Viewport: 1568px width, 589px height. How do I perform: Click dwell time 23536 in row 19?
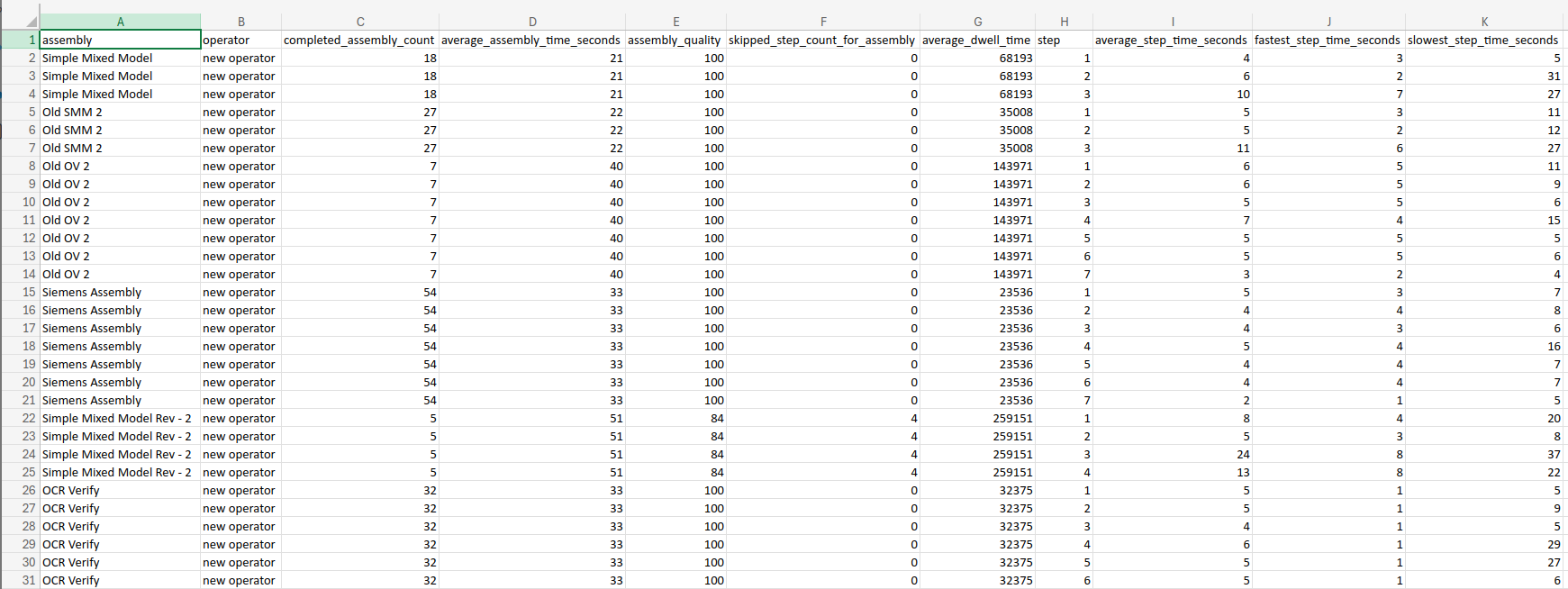[1016, 364]
